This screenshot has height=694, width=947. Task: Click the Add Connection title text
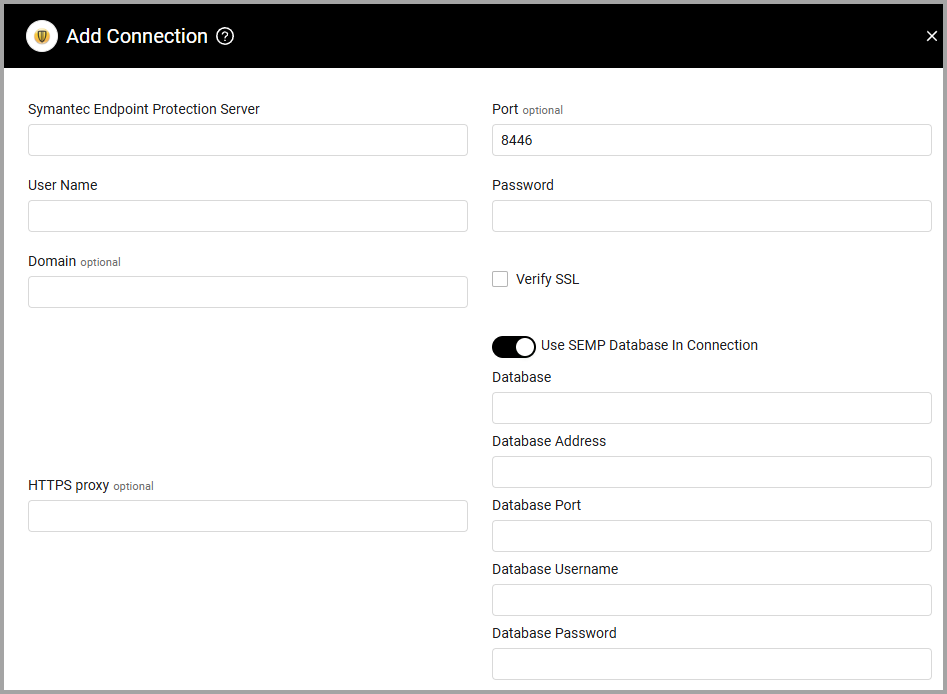point(137,37)
